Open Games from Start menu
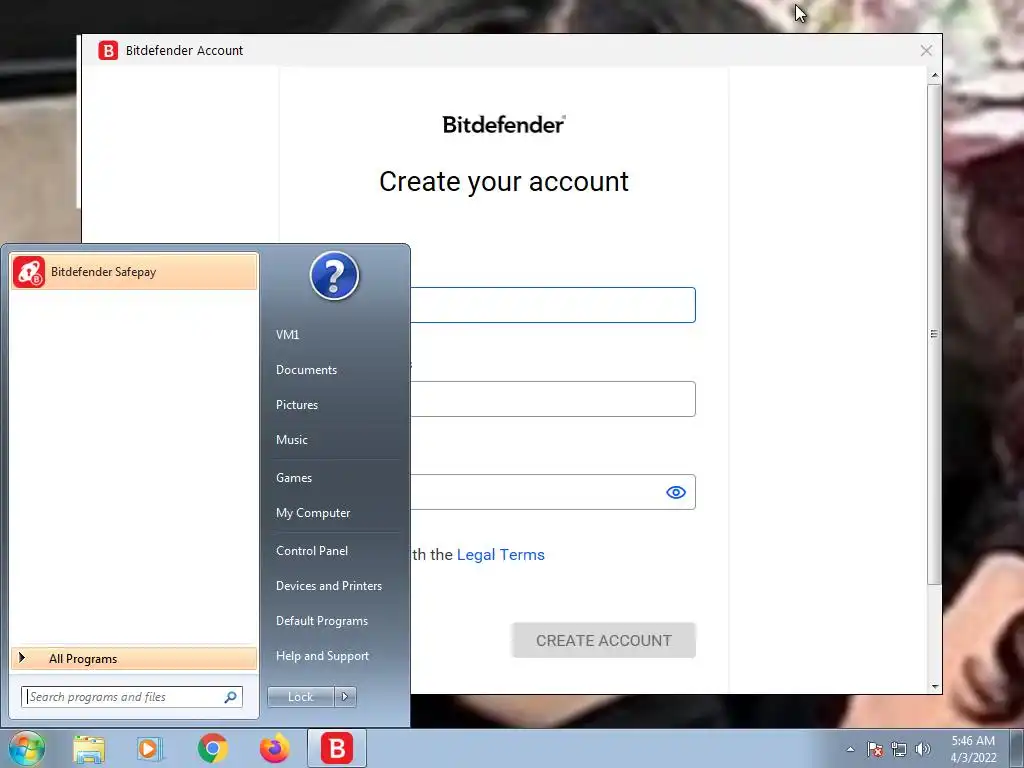 point(294,478)
